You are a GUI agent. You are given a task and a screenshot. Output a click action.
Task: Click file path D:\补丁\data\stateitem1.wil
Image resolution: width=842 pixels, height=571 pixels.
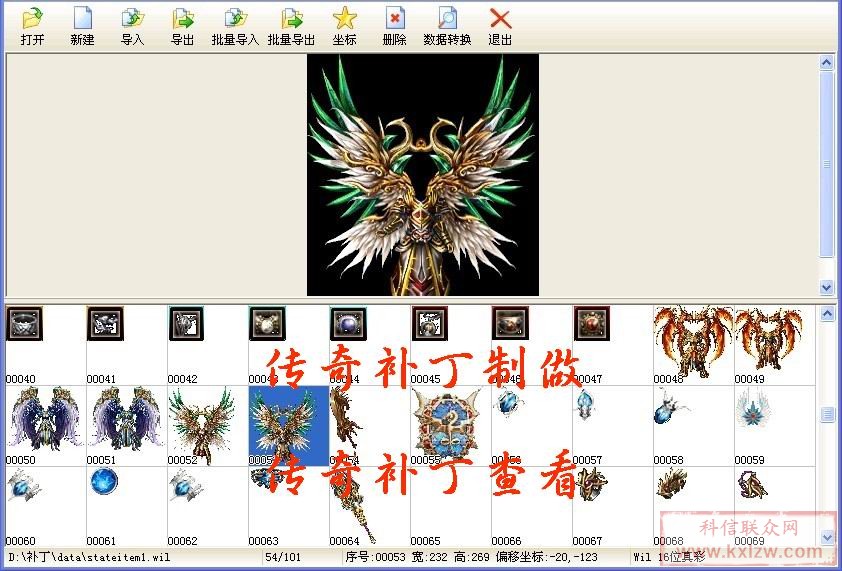[89, 557]
